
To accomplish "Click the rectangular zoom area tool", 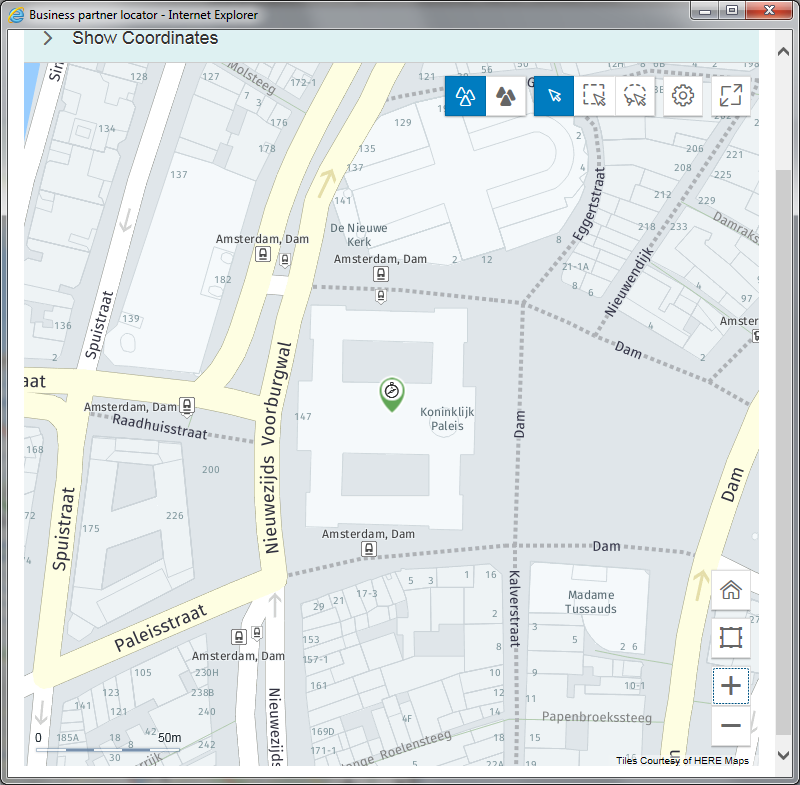I will [x=731, y=638].
